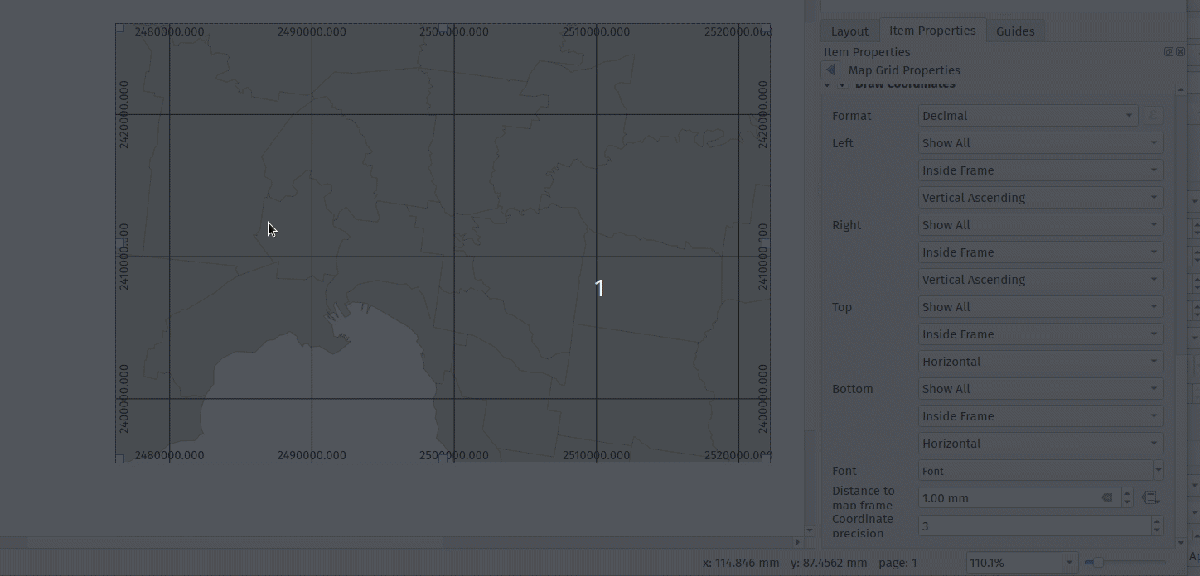Open the Font button dropdown arrow
The height and width of the screenshot is (576, 1200).
tap(1158, 471)
